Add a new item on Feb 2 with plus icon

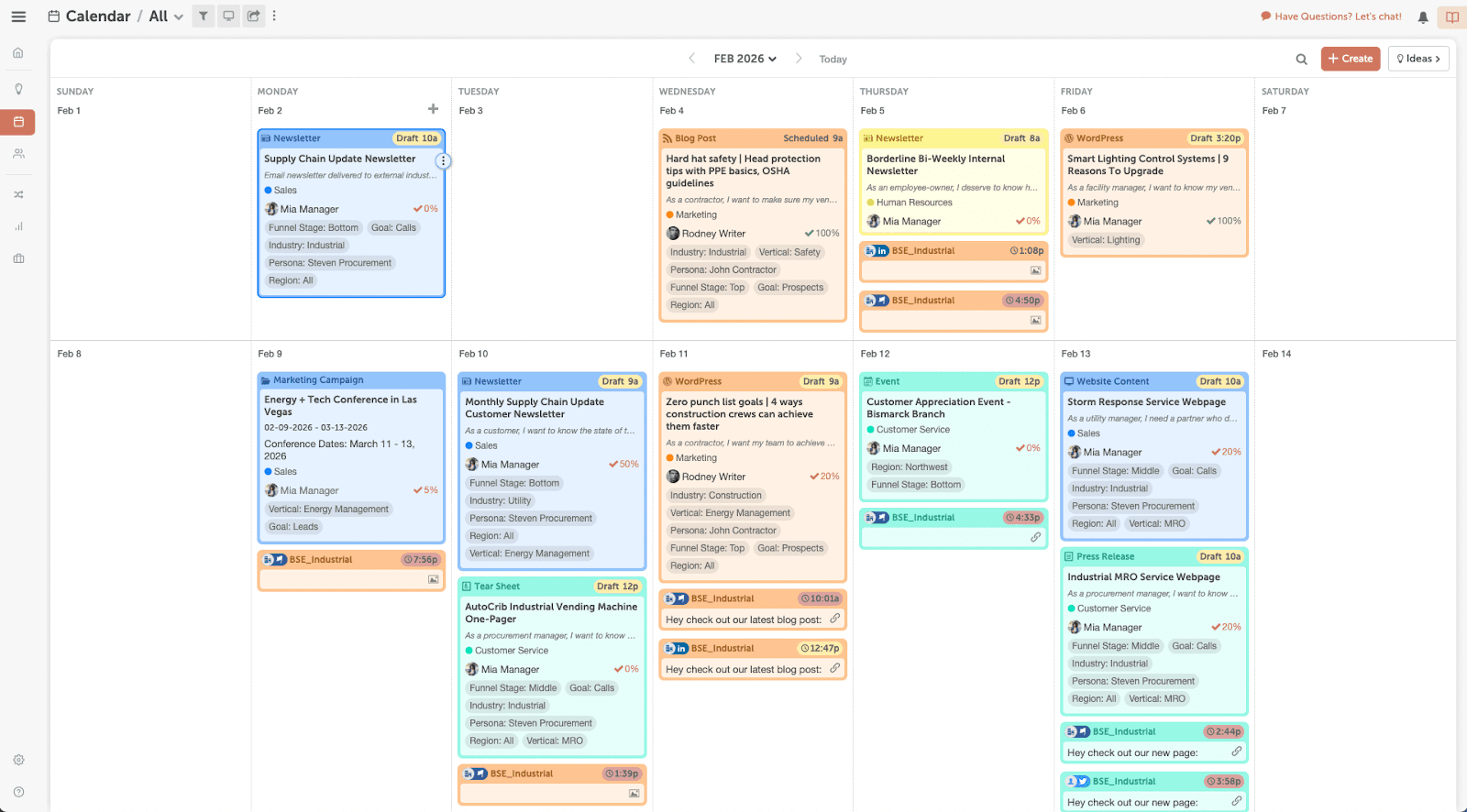click(433, 109)
